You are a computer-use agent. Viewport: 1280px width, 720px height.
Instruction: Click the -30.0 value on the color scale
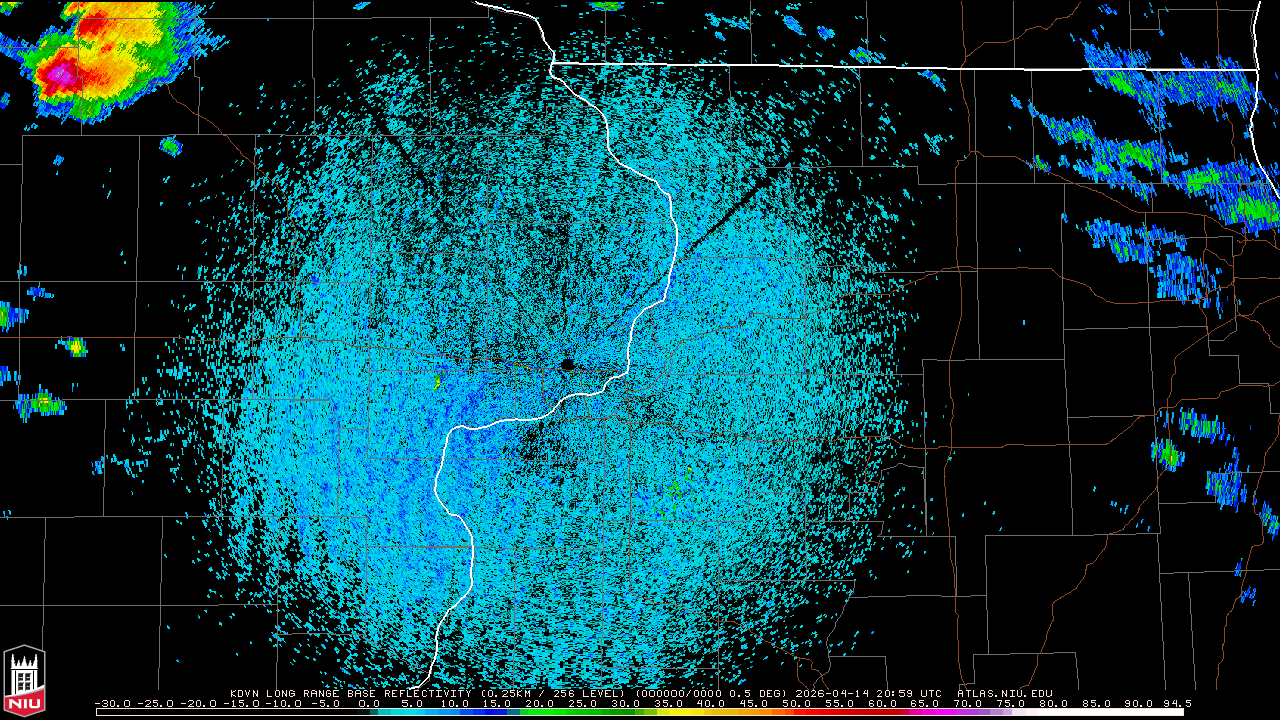pos(112,703)
